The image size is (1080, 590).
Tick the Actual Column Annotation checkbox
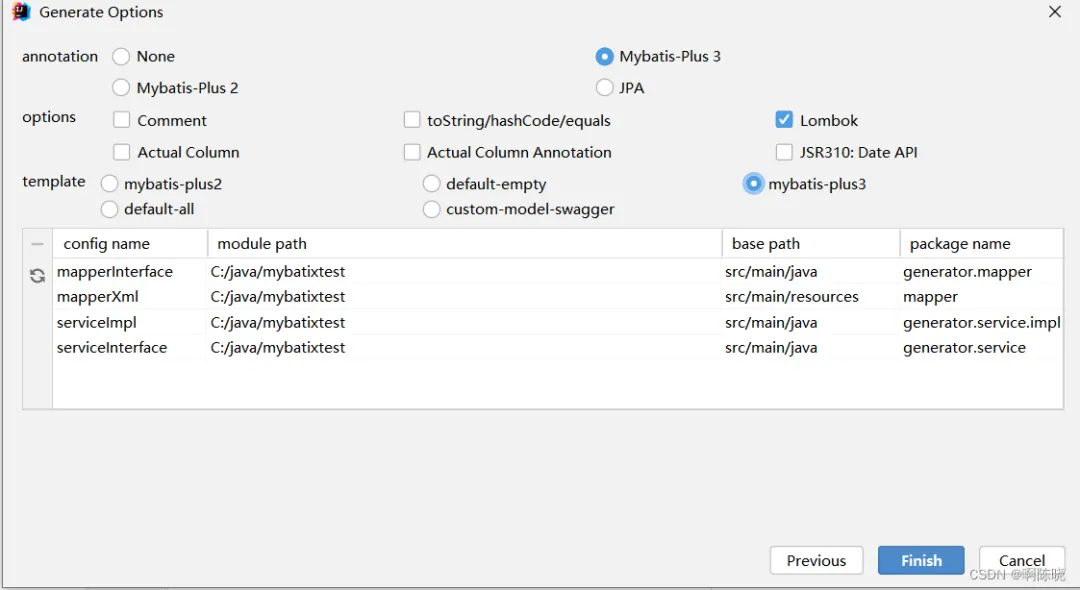pyautogui.click(x=412, y=152)
